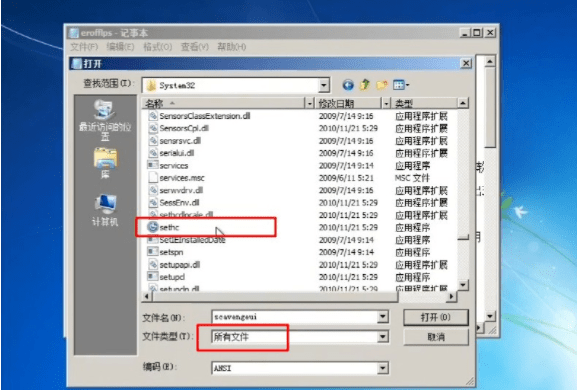This screenshot has width=579, height=390.
Task: Click the back navigation arrow icon
Action: click(347, 85)
